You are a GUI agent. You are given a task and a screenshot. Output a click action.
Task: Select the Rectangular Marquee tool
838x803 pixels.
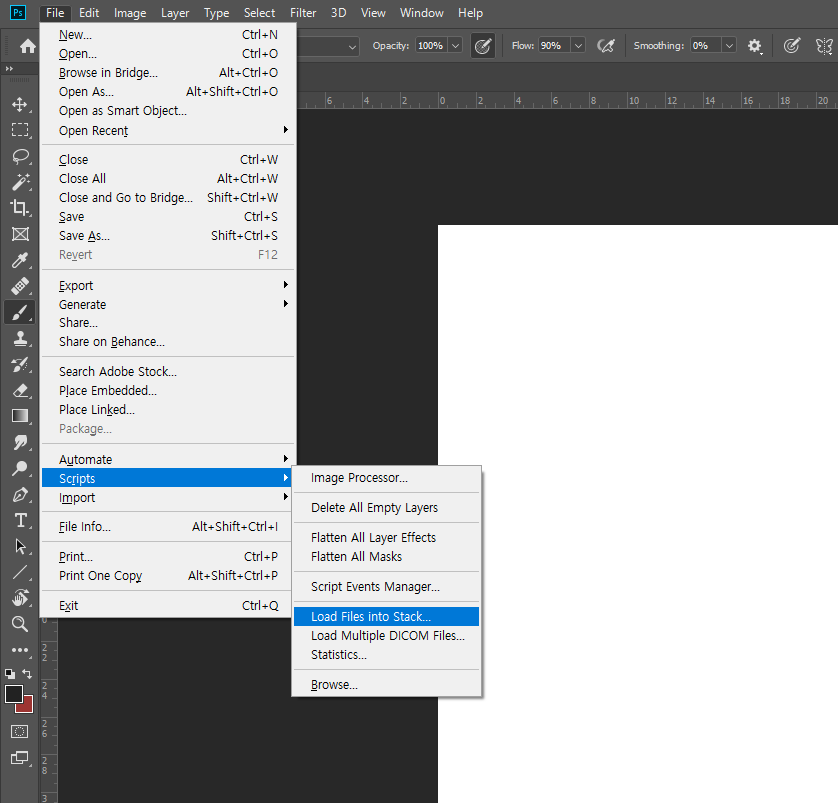(x=20, y=130)
